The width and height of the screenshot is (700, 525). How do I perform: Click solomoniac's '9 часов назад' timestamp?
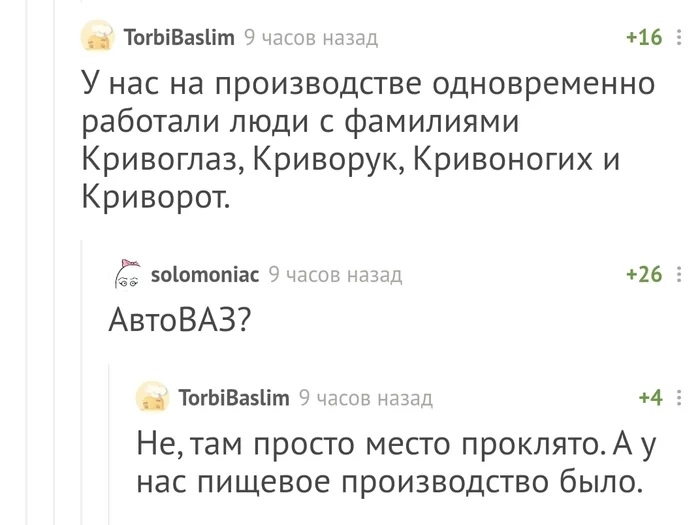point(336,275)
